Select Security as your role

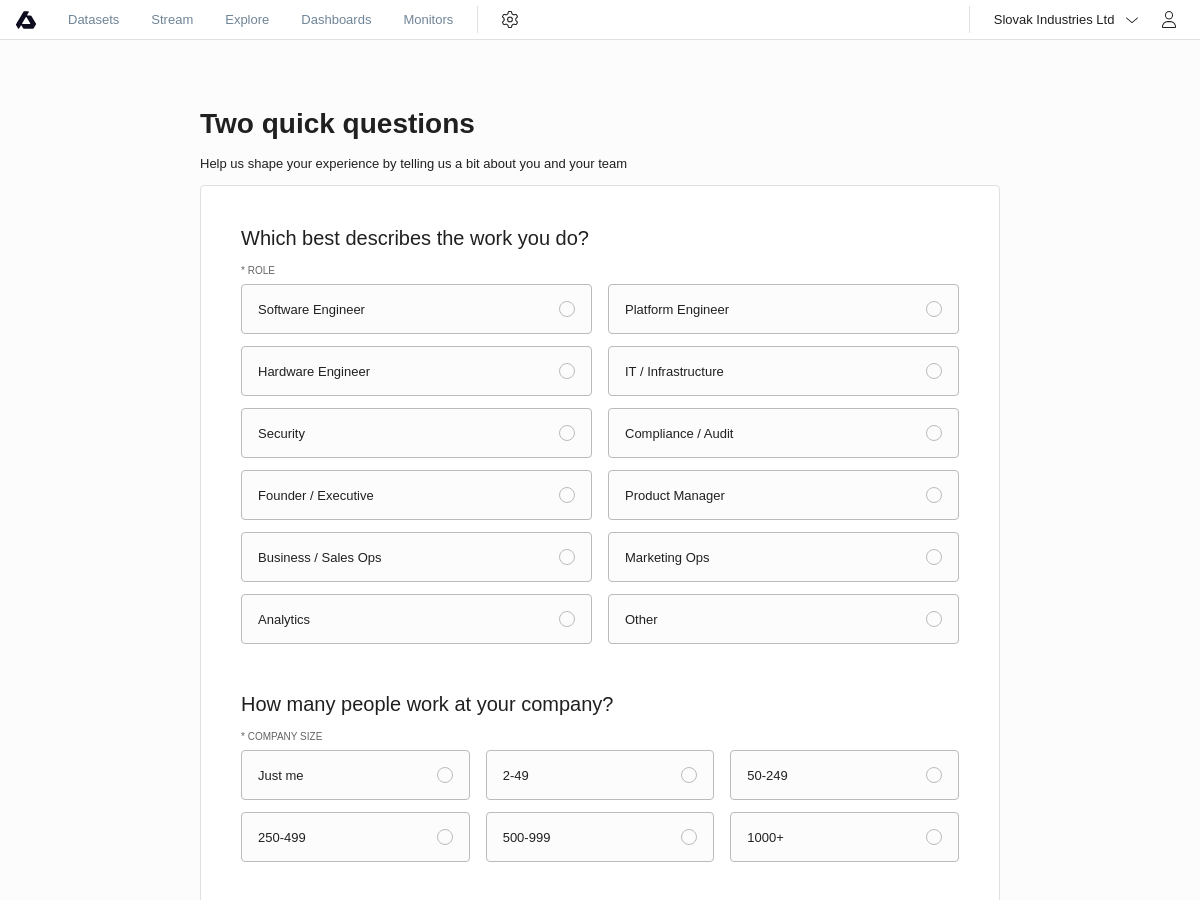click(x=416, y=433)
